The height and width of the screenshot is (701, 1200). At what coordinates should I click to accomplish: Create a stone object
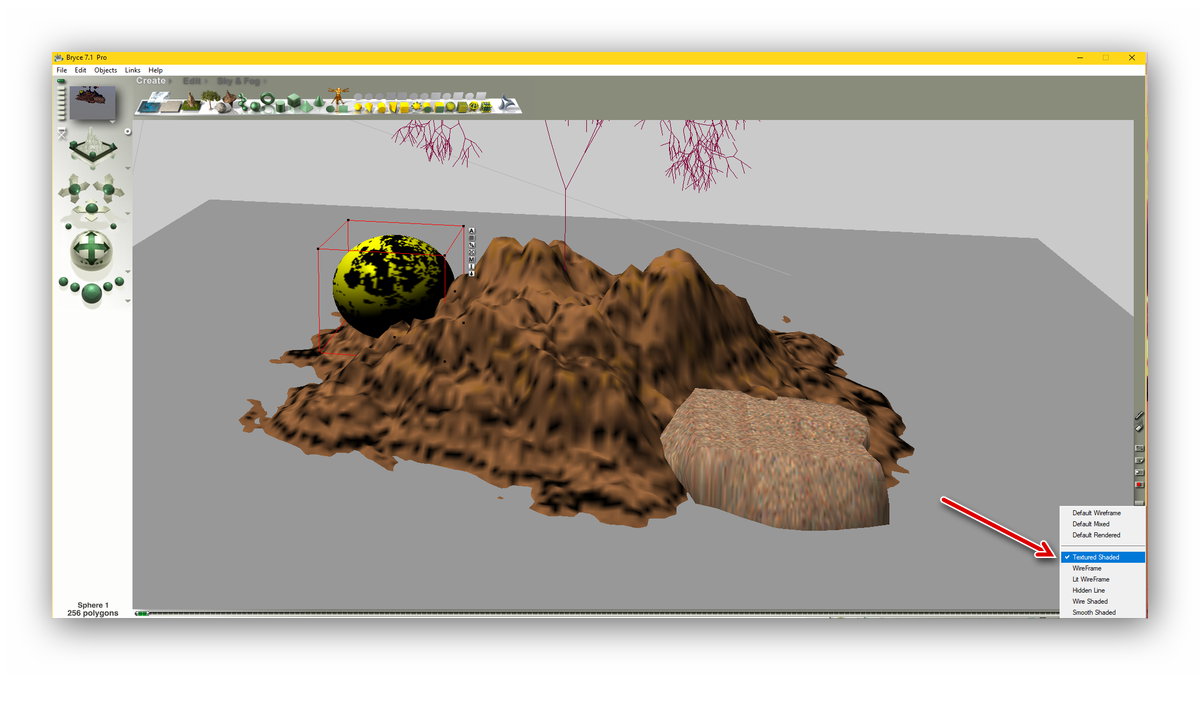point(222,107)
